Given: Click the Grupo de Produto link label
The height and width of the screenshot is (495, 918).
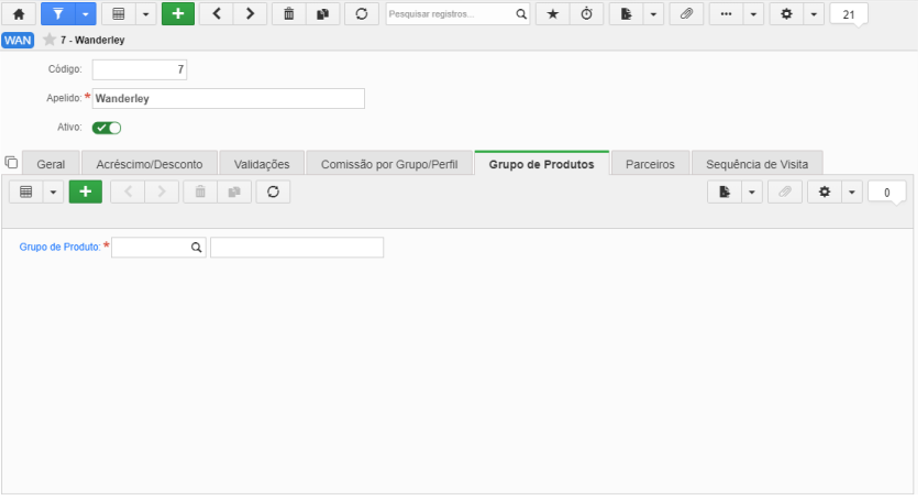Looking at the screenshot, I should click(60, 247).
